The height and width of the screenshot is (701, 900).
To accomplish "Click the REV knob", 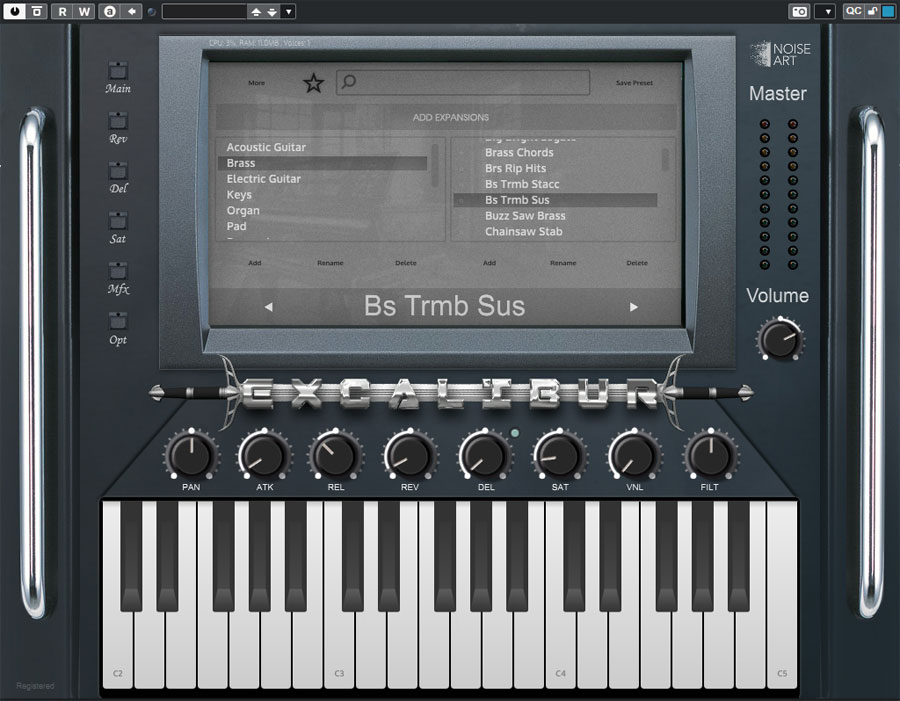I will (x=410, y=454).
